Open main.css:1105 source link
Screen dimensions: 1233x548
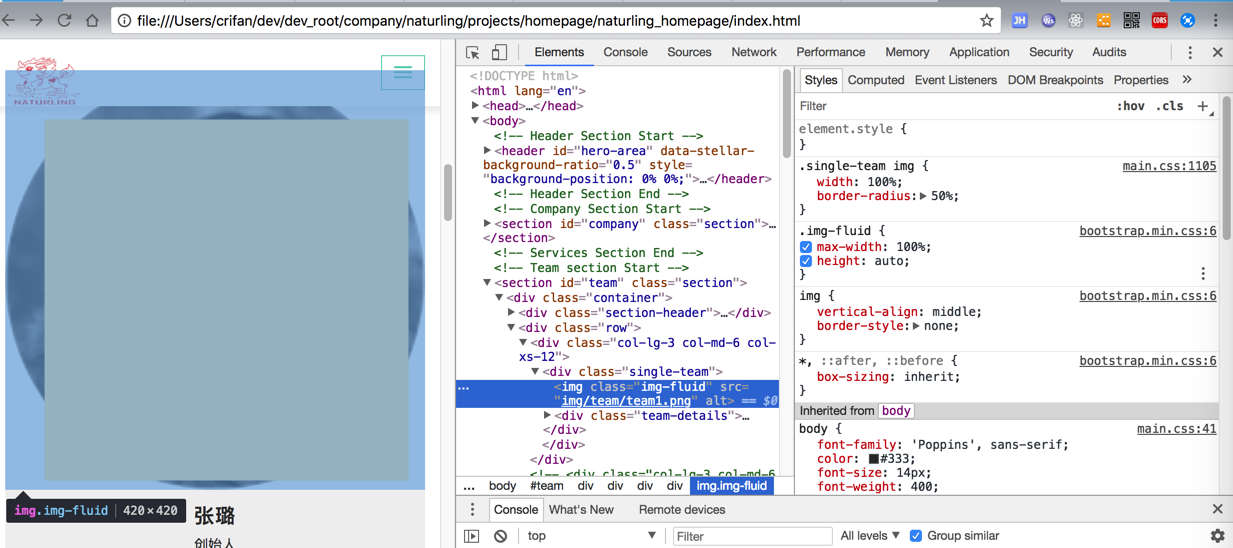1169,166
